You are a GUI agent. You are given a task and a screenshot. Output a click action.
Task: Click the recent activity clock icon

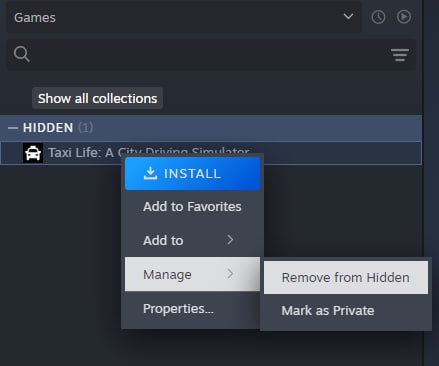pos(378,17)
